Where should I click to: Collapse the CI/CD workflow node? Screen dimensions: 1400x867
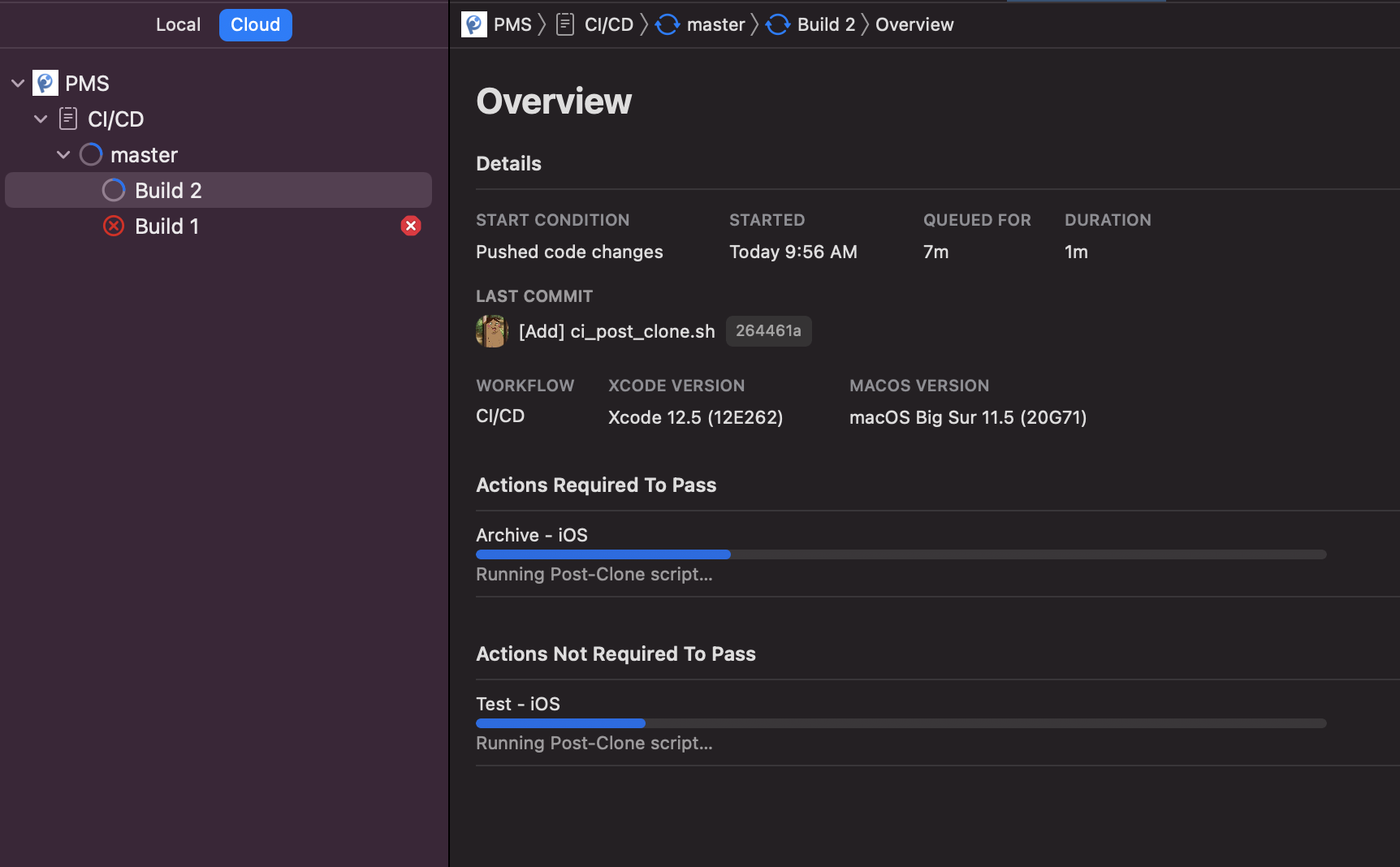(x=41, y=119)
